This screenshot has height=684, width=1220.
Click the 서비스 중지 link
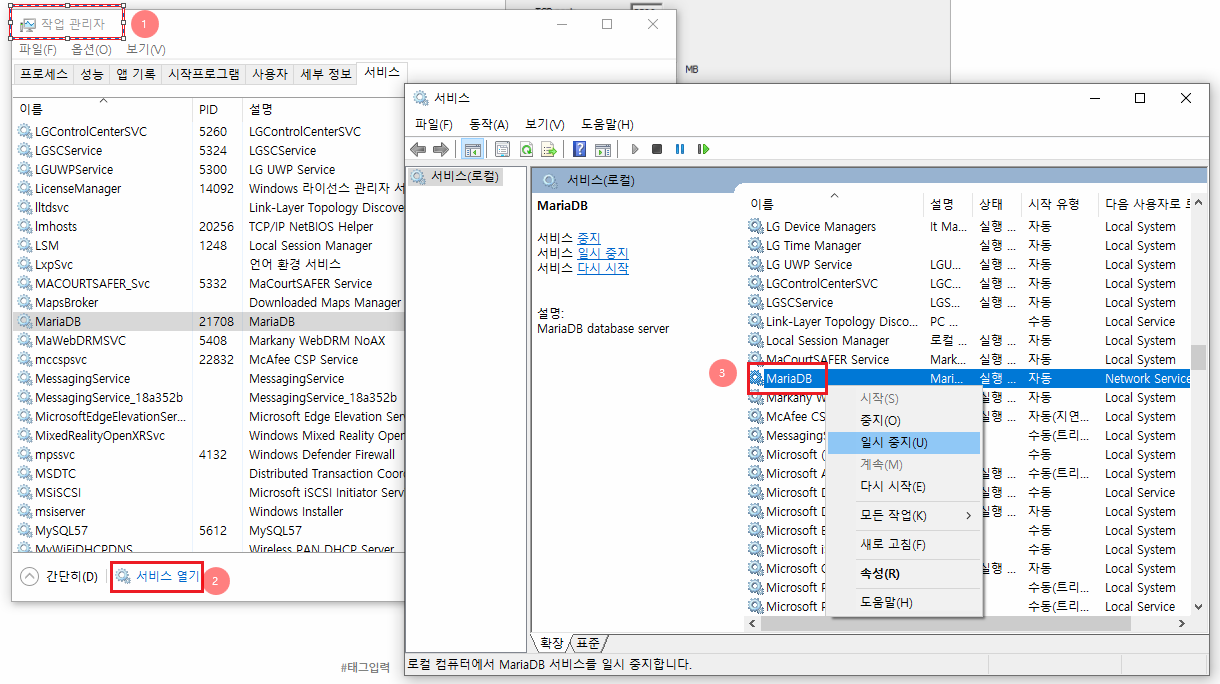(x=588, y=238)
